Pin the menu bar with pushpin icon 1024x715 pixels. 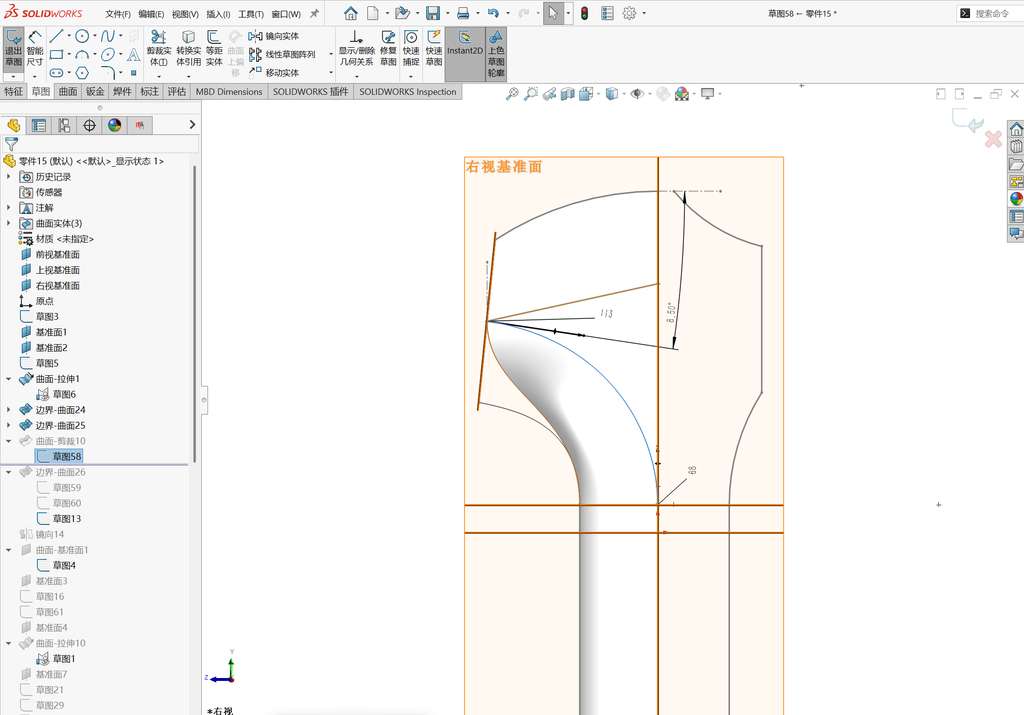point(314,13)
